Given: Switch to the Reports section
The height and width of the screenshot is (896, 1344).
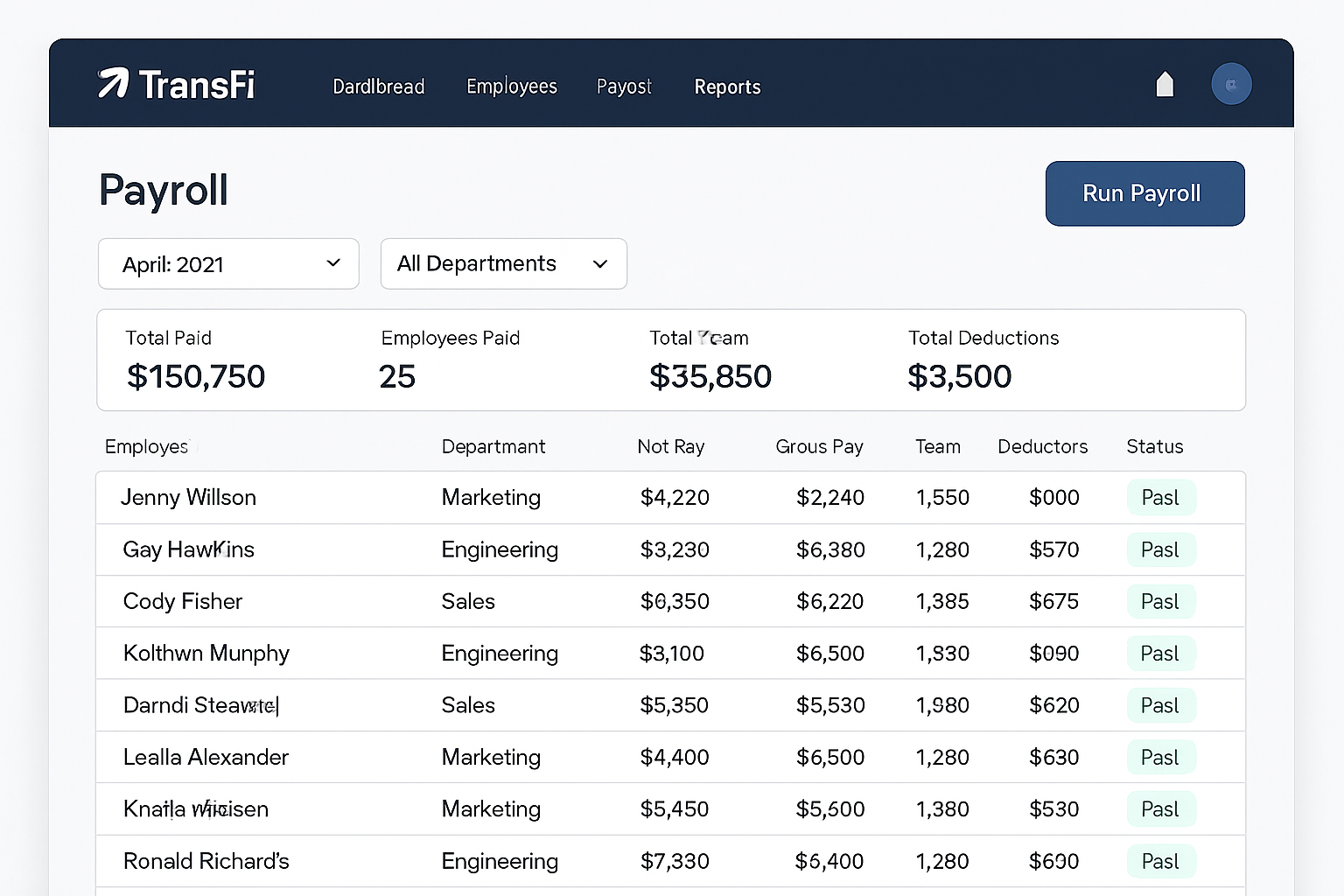Looking at the screenshot, I should click(727, 87).
